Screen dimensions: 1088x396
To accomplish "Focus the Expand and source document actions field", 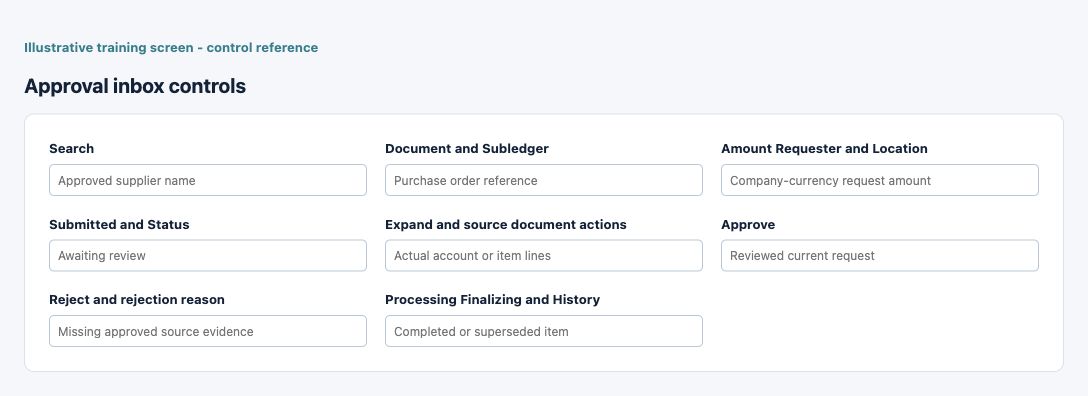I will [x=543, y=255].
